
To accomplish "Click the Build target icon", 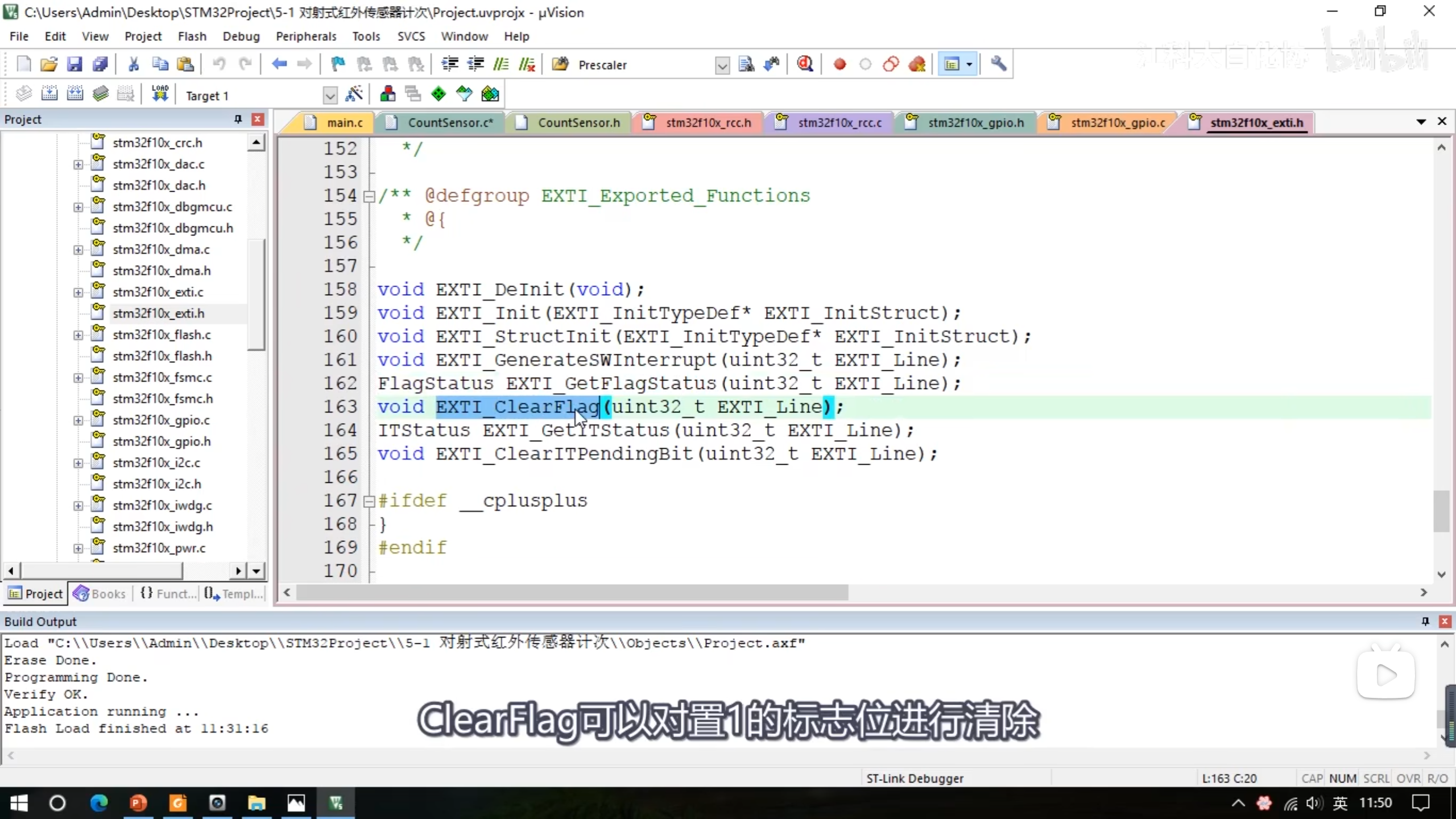I will [x=49, y=94].
